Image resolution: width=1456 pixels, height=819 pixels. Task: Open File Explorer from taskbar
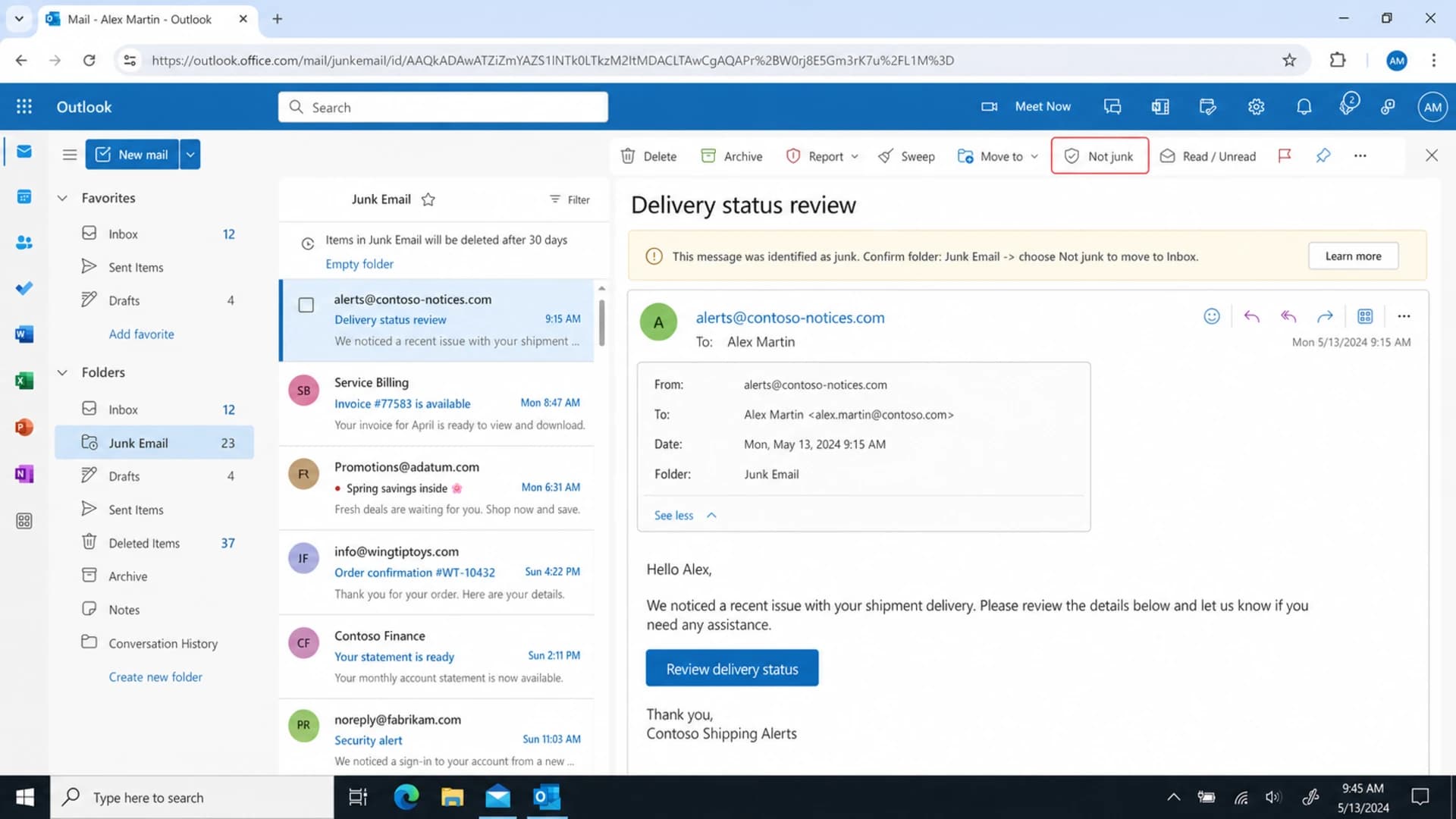(x=452, y=797)
